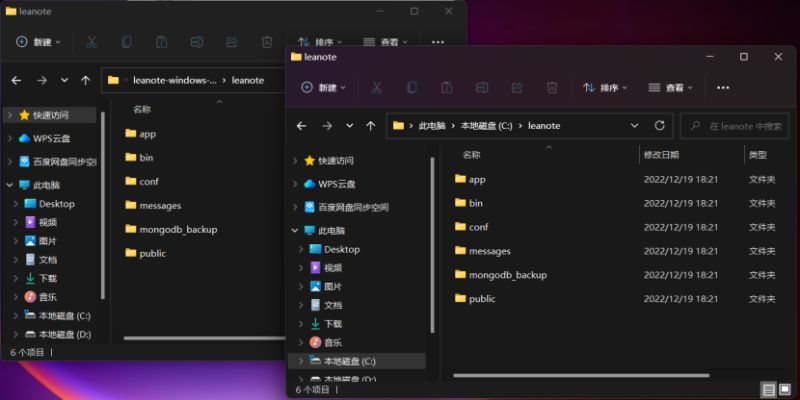Viewport: 800px width, 400px height.
Task: Click horizontal scrollbar in front window file list
Action: tap(581, 376)
